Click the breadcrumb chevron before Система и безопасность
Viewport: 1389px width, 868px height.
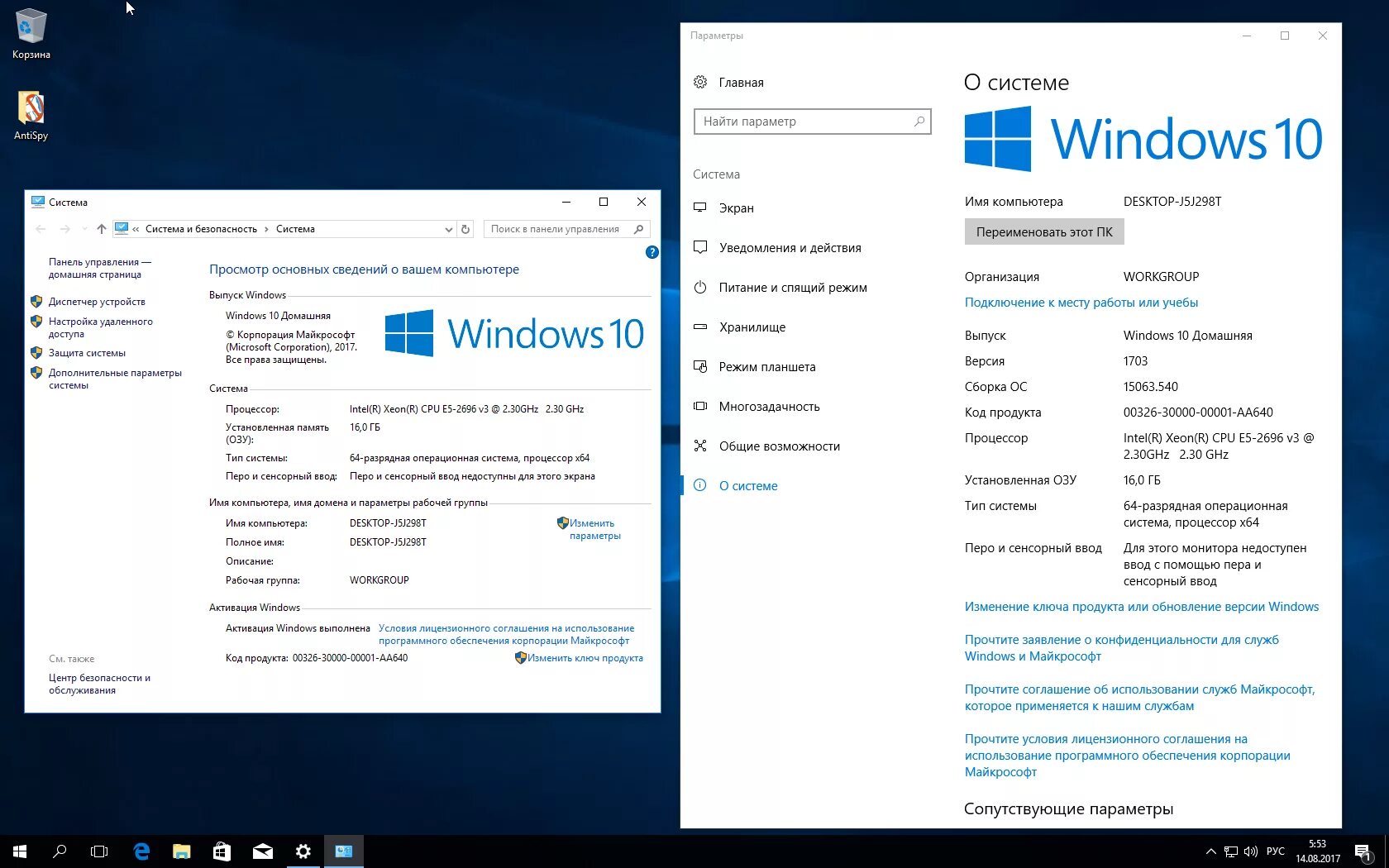coord(136,229)
